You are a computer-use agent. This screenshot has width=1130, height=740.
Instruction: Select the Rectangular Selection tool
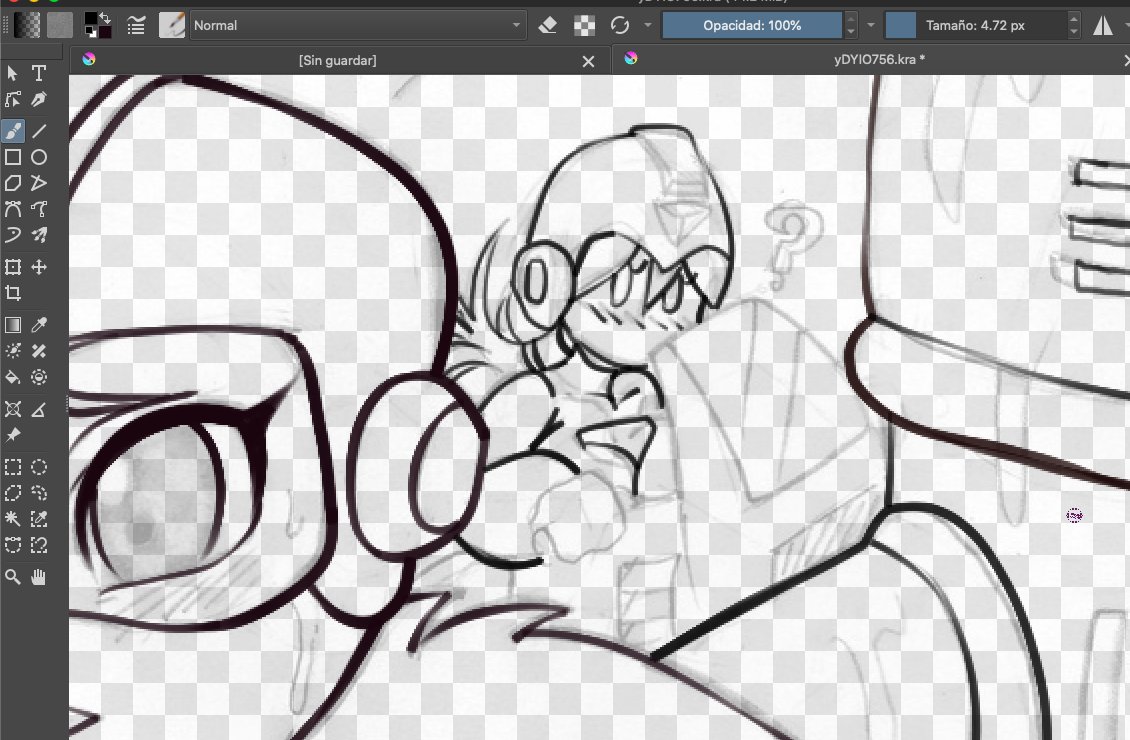[13, 467]
